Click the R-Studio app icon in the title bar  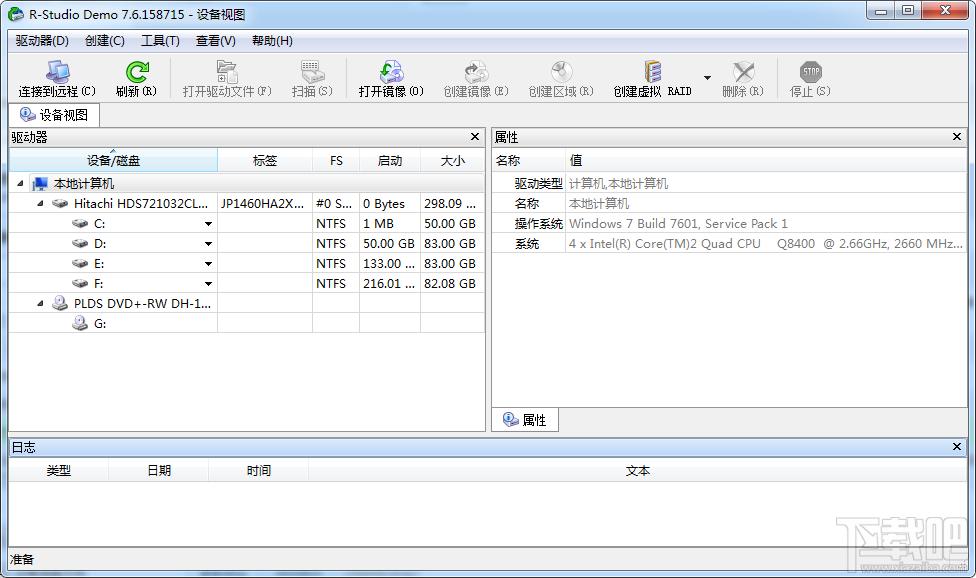[x=16, y=14]
